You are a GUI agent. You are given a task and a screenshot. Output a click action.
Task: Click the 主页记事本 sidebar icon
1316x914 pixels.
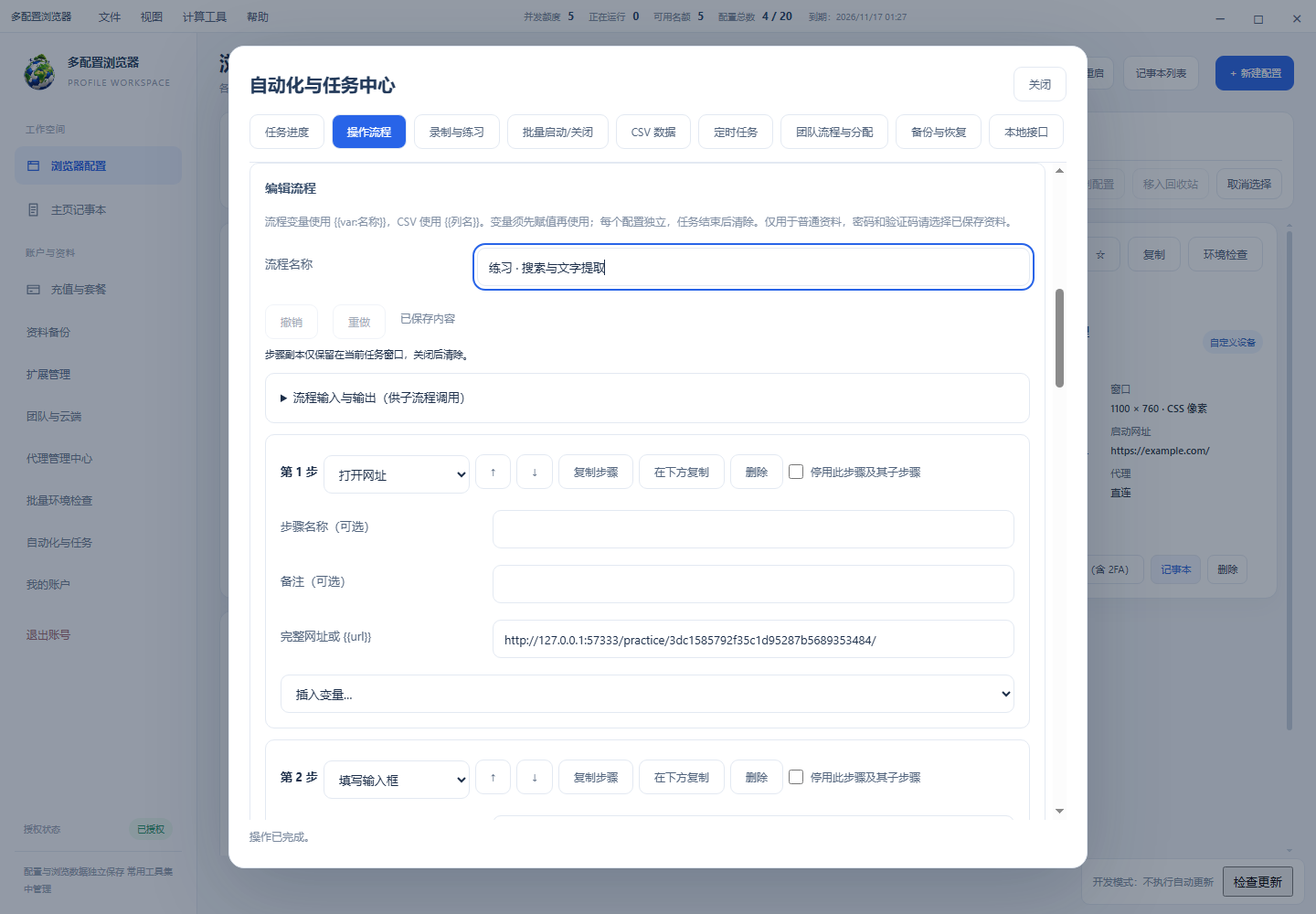(x=34, y=210)
